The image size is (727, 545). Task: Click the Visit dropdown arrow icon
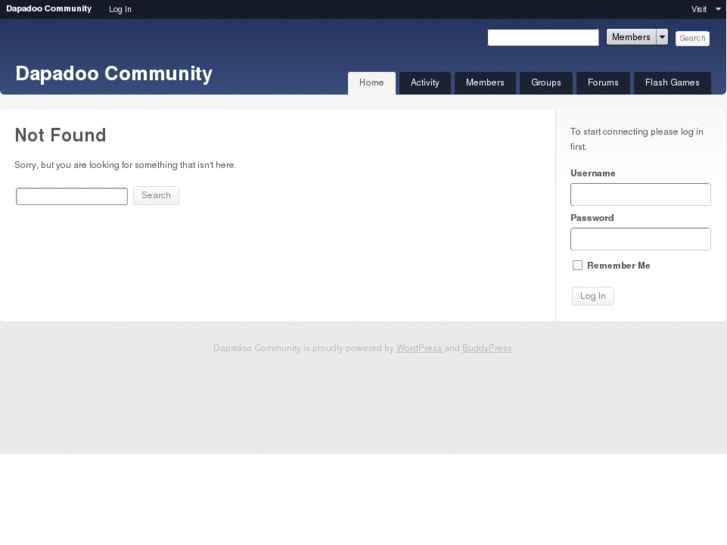[x=718, y=9]
